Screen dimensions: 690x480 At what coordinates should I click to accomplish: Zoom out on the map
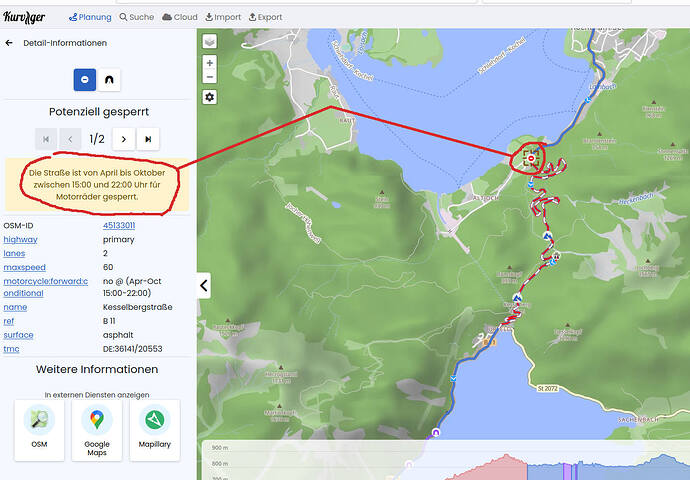click(x=209, y=77)
